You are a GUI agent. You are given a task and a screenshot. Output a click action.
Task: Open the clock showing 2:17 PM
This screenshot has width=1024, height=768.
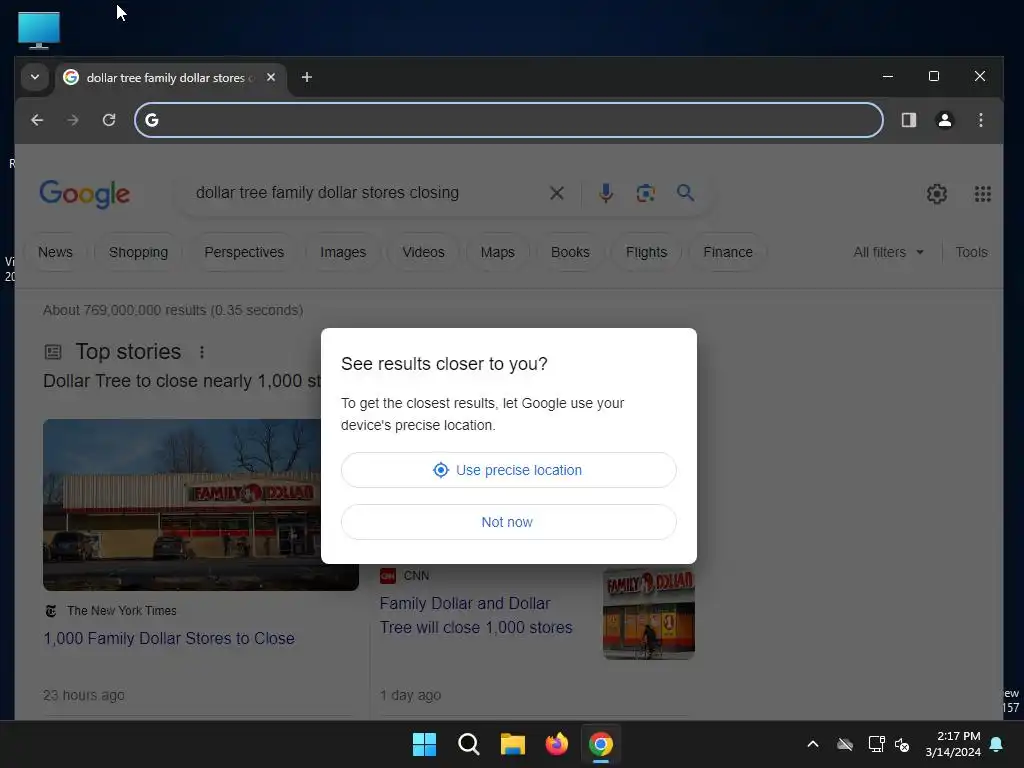click(953, 744)
